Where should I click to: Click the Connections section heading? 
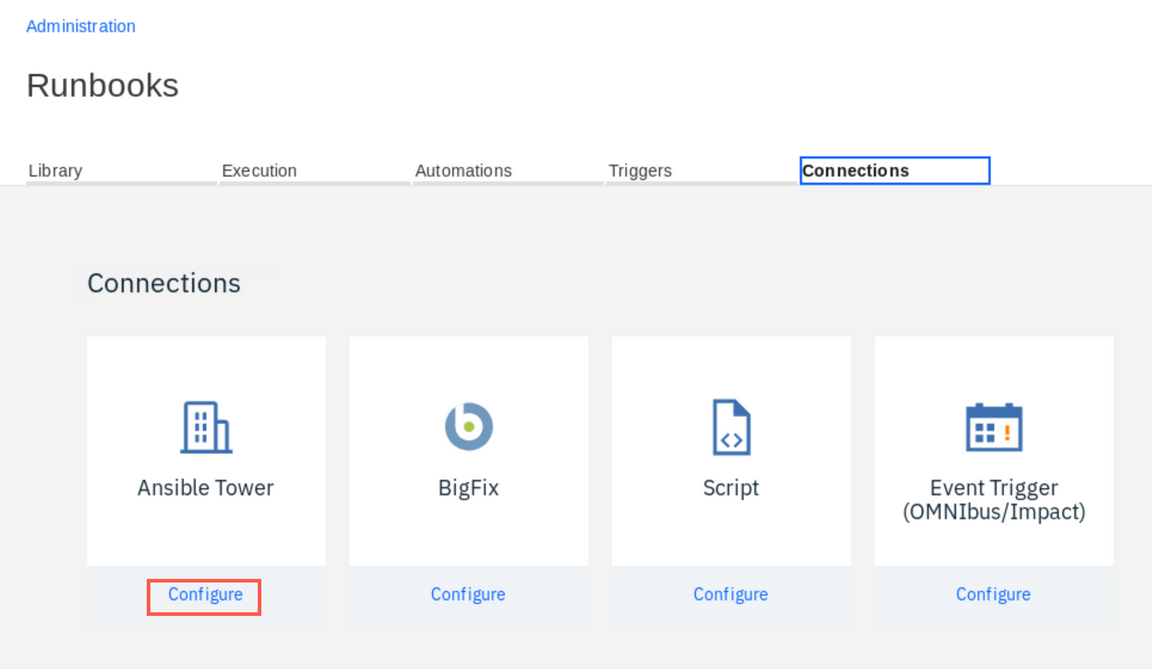coord(164,283)
